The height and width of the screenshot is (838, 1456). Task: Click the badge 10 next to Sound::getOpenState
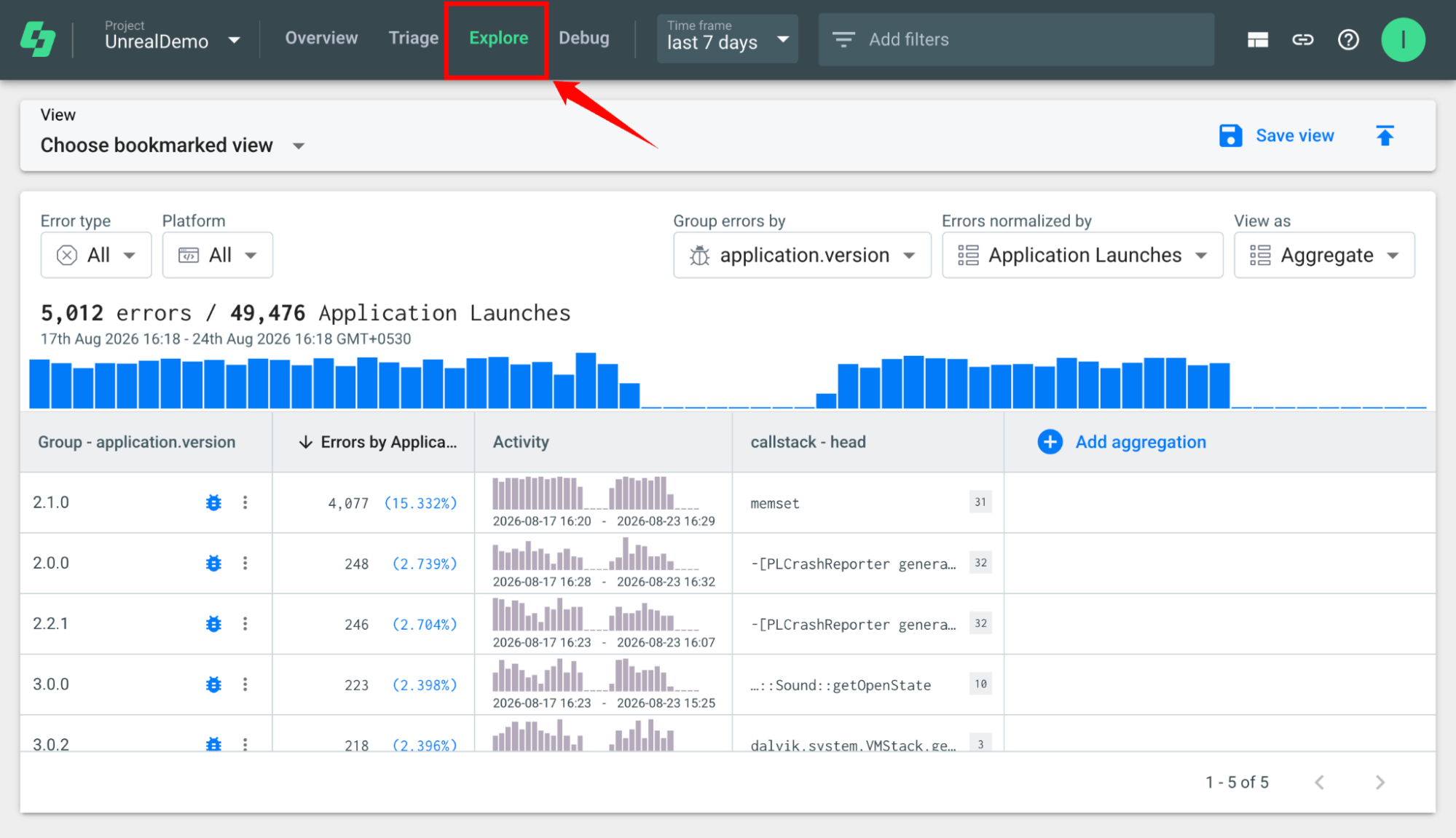pyautogui.click(x=980, y=684)
